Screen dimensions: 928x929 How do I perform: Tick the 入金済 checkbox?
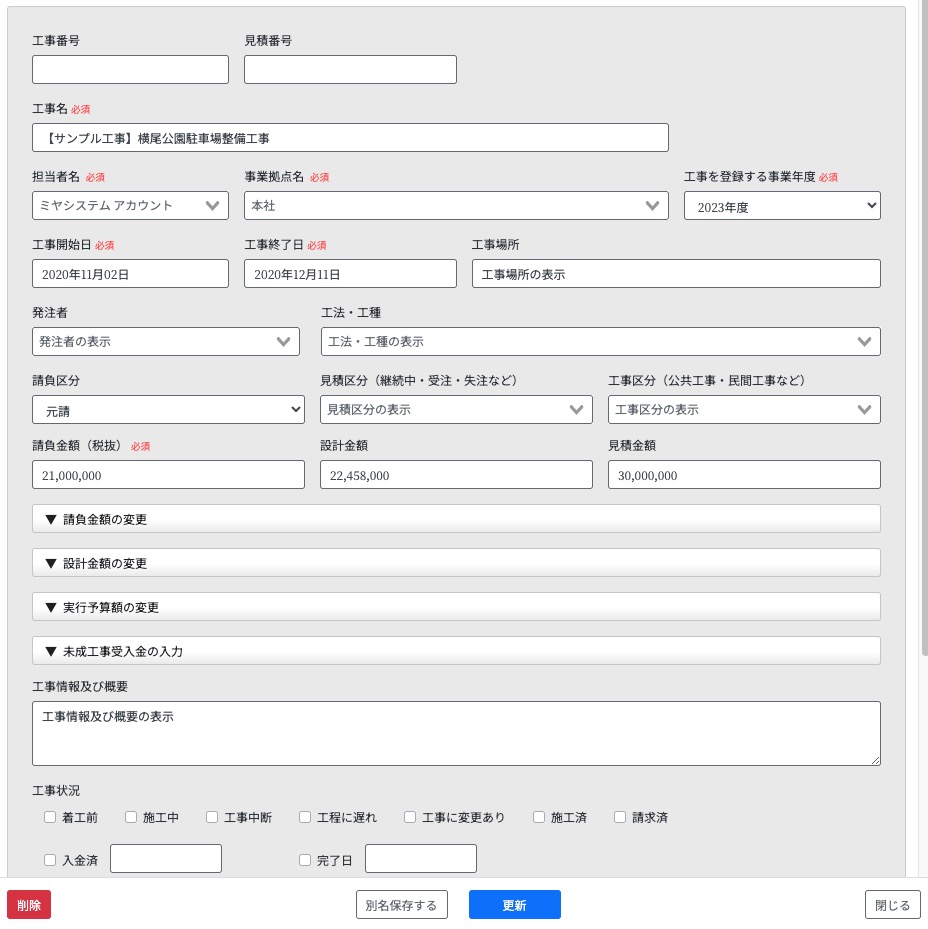click(50, 860)
